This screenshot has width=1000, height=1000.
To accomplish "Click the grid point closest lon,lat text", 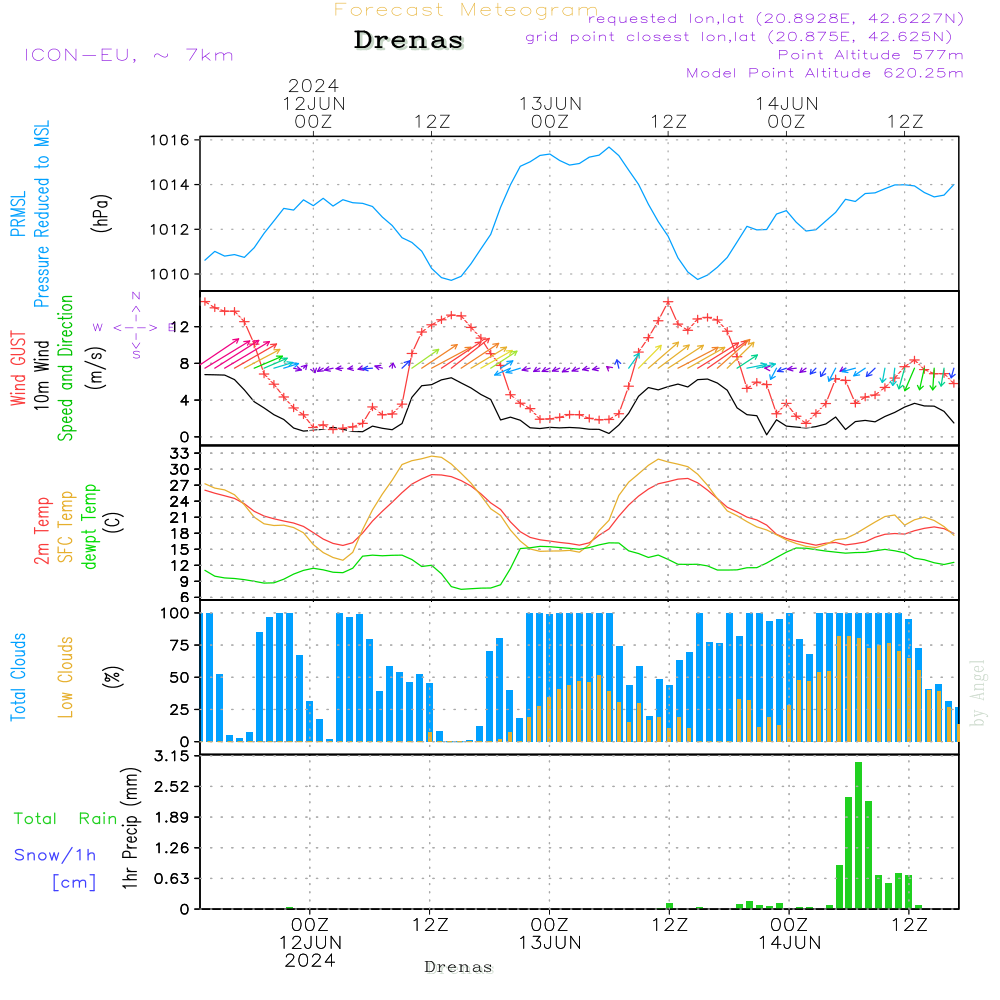I will coord(745,37).
